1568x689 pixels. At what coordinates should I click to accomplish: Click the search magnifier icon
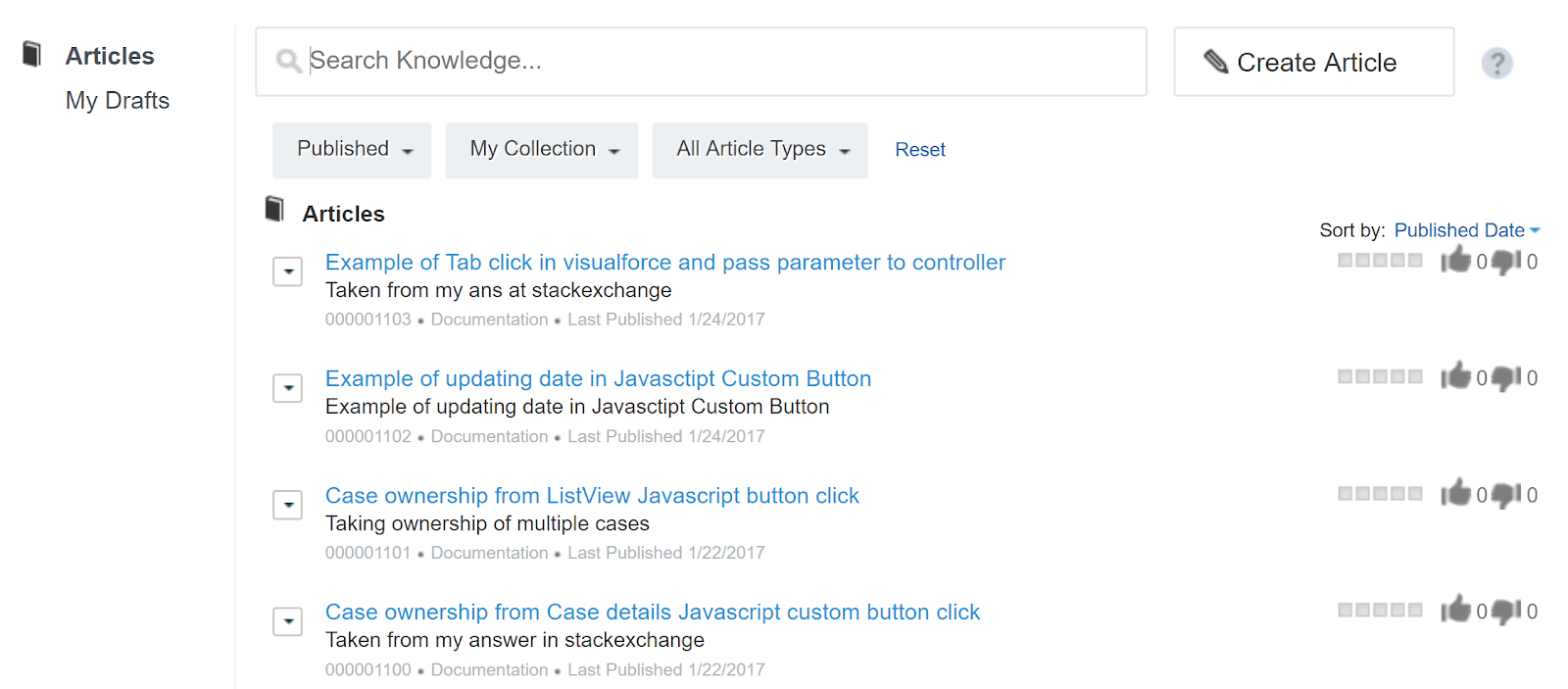click(x=288, y=61)
